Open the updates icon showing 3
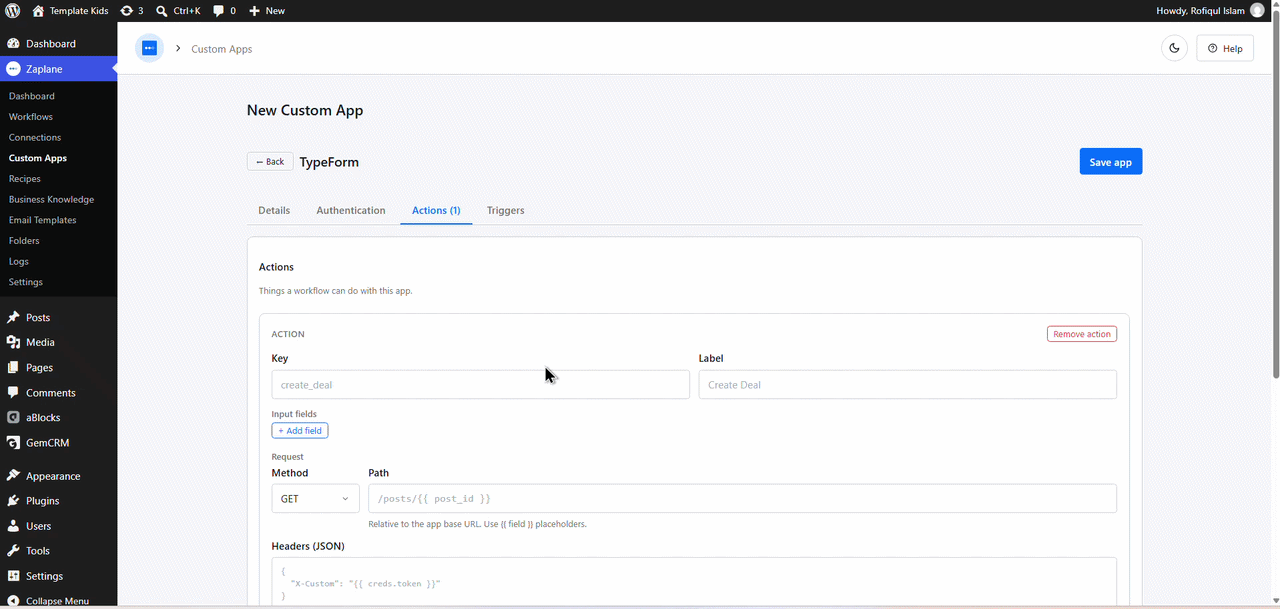The width and height of the screenshot is (1280, 609). [x=126, y=11]
